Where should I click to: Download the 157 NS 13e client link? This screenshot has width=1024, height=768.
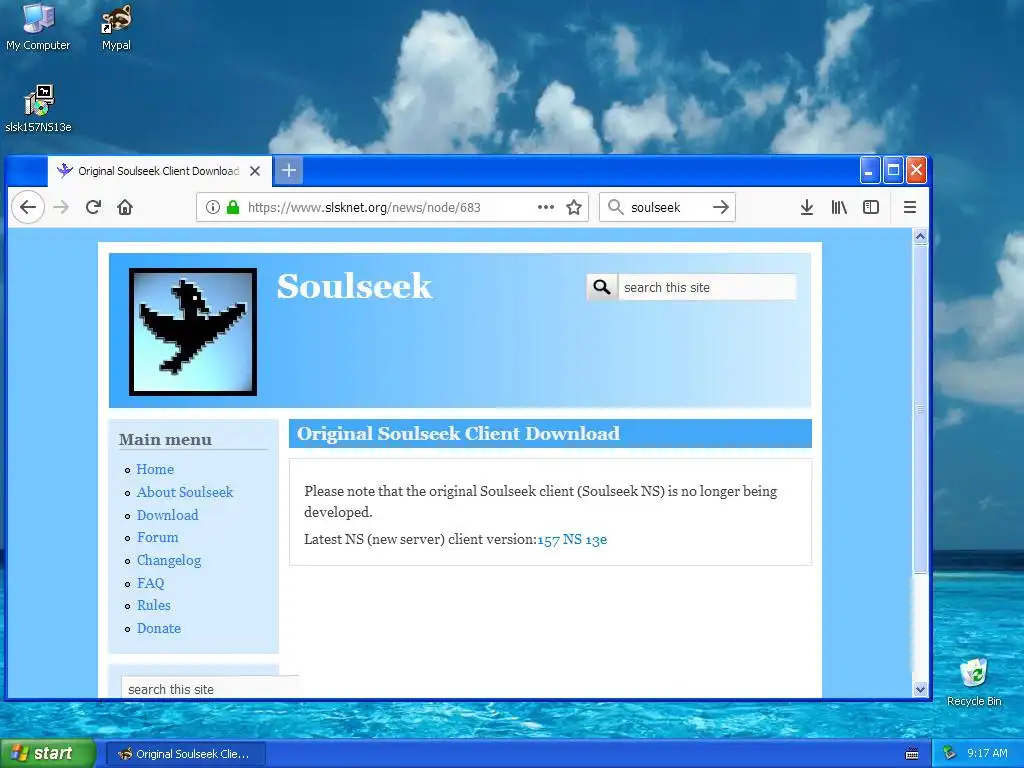point(572,539)
